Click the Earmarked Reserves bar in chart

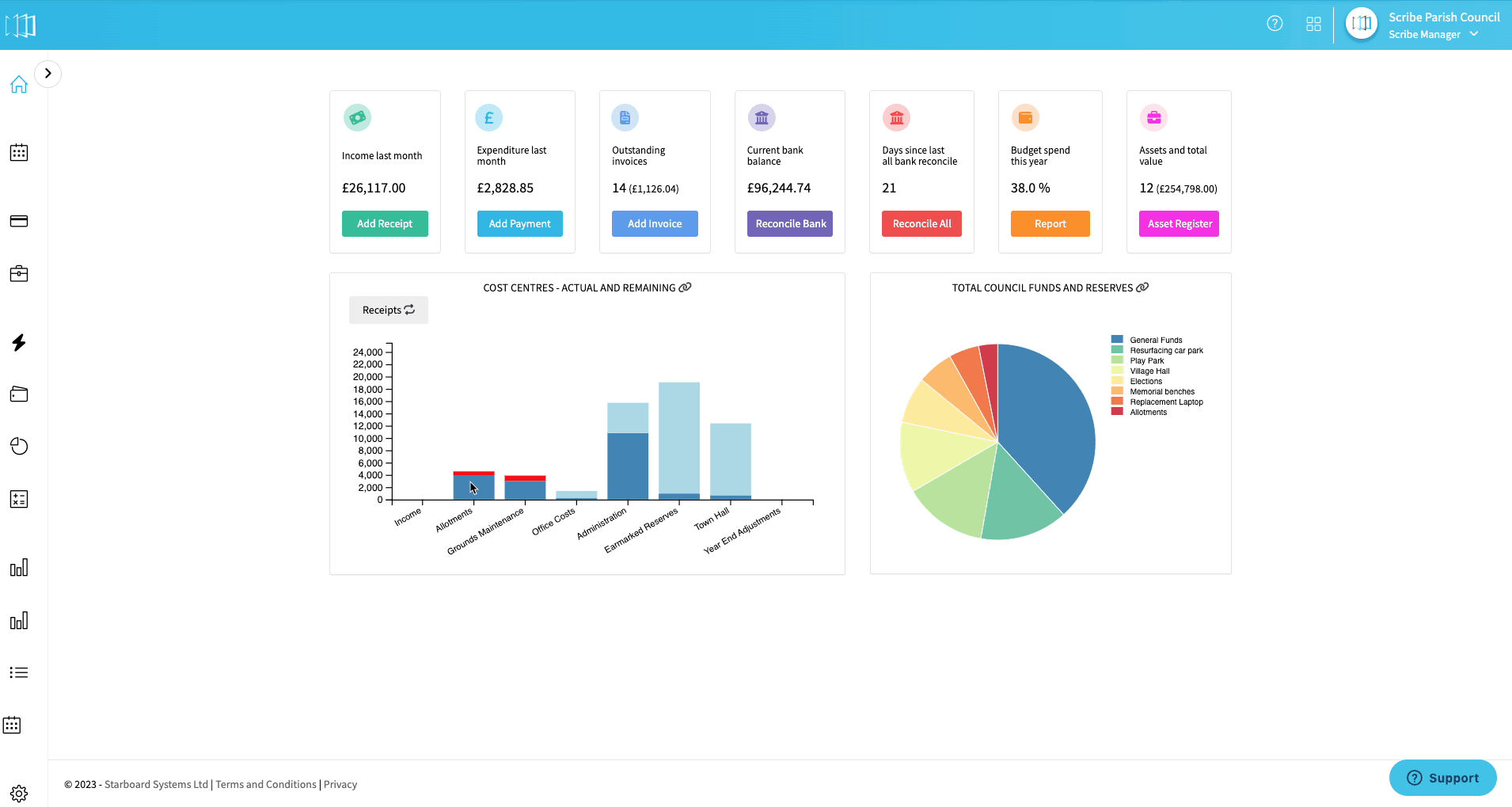679,440
